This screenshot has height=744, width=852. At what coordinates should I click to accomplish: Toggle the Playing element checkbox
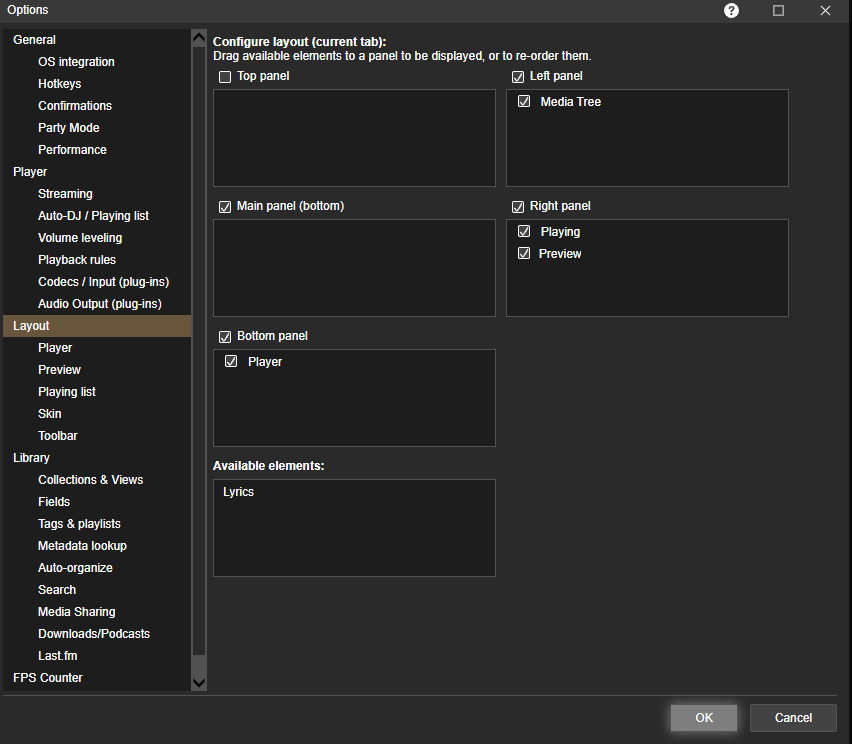tap(524, 232)
